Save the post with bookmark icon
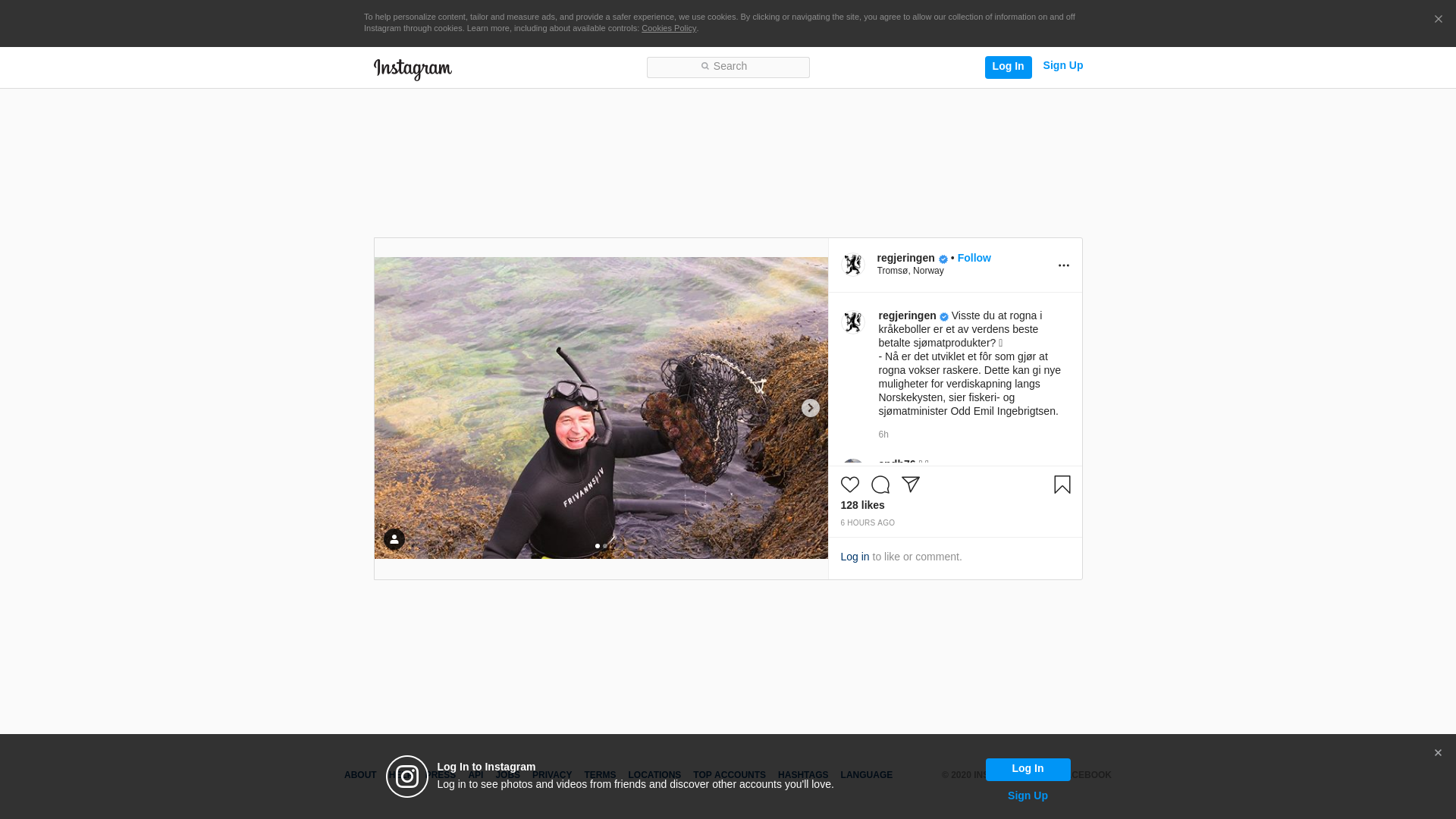The width and height of the screenshot is (1456, 819). pyautogui.click(x=1062, y=485)
